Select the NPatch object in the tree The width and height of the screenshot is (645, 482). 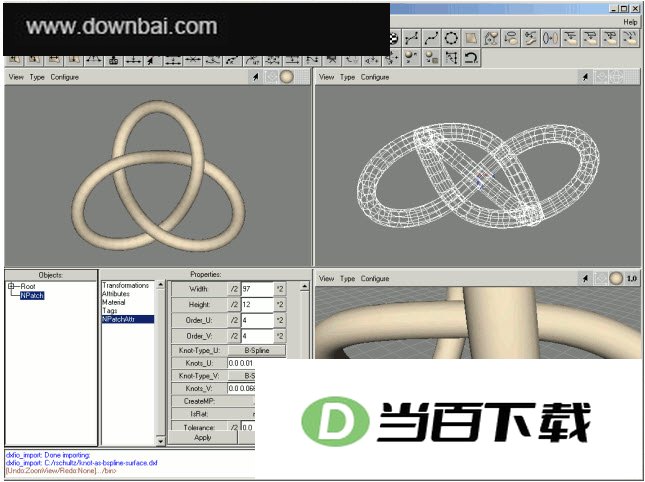click(32, 295)
